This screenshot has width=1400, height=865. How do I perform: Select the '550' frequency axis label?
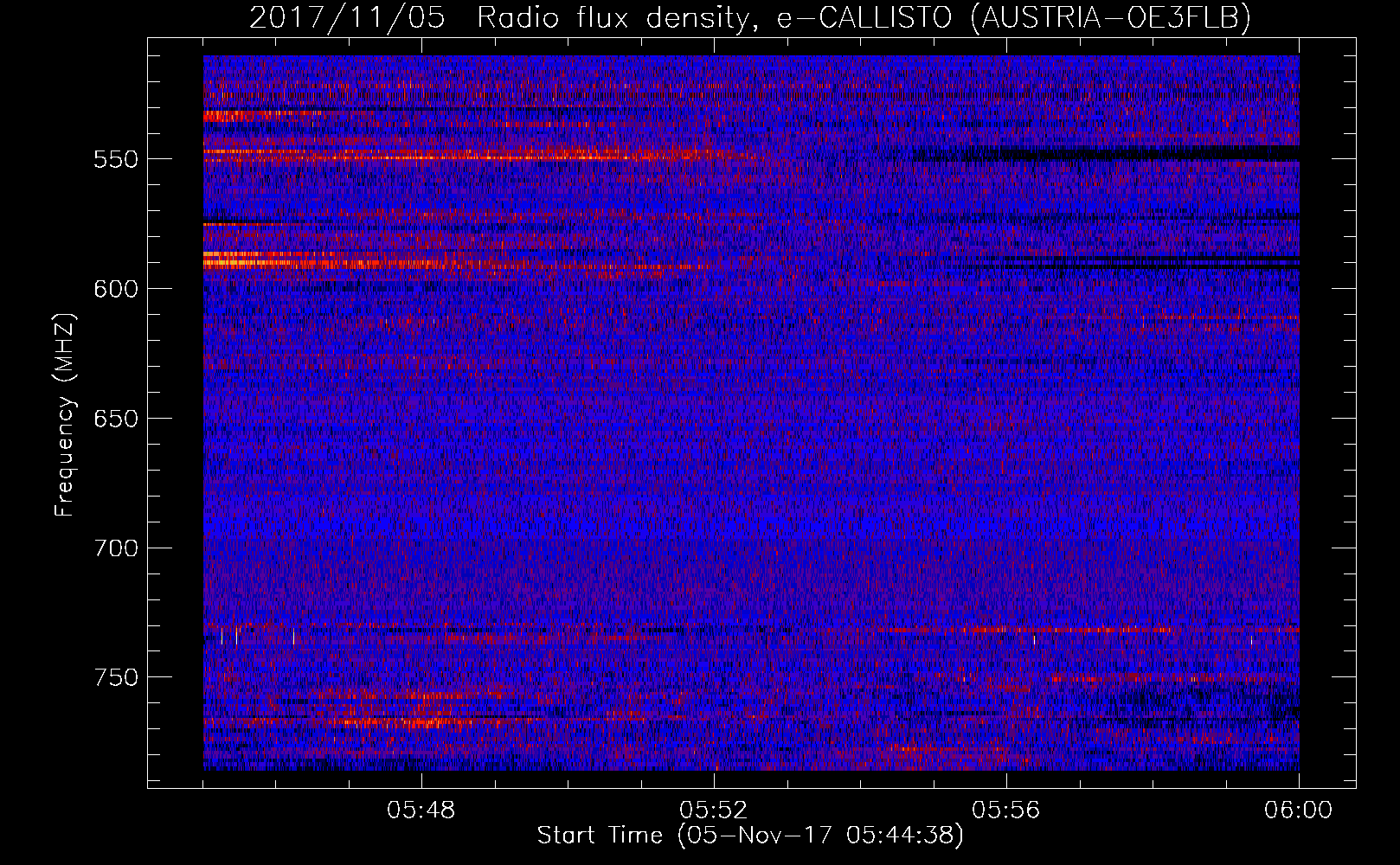click(x=116, y=159)
